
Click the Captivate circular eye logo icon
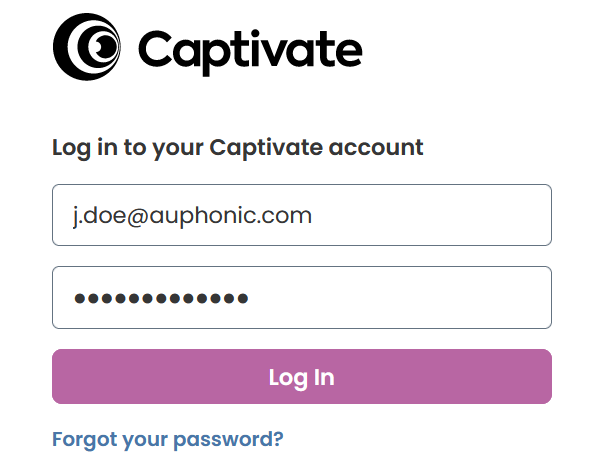coord(87,47)
